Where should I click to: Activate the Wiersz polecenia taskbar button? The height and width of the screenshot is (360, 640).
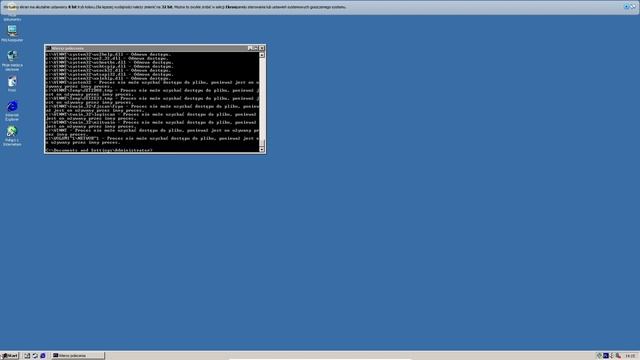tap(78, 356)
